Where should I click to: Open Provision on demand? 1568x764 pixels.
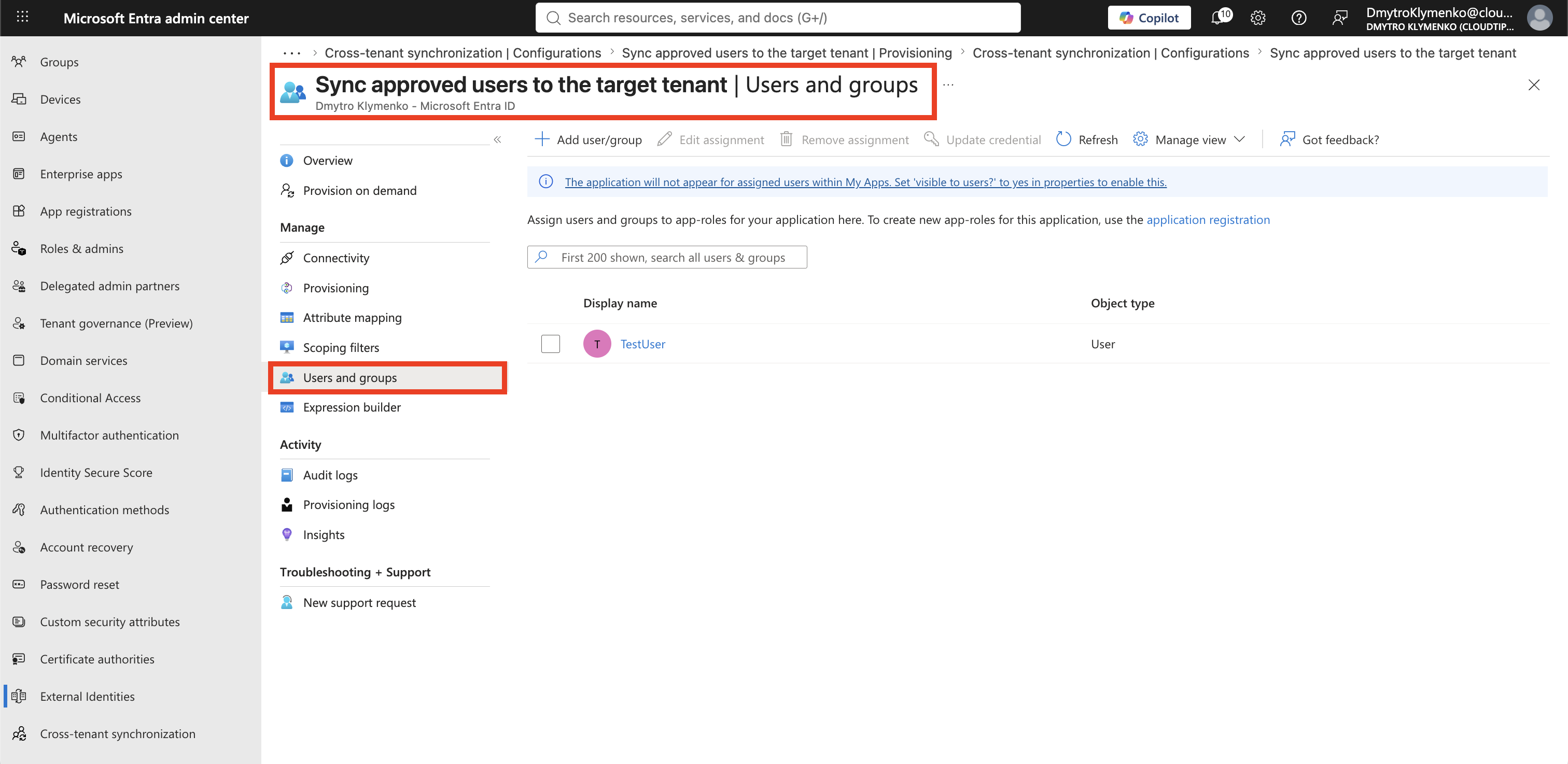360,190
